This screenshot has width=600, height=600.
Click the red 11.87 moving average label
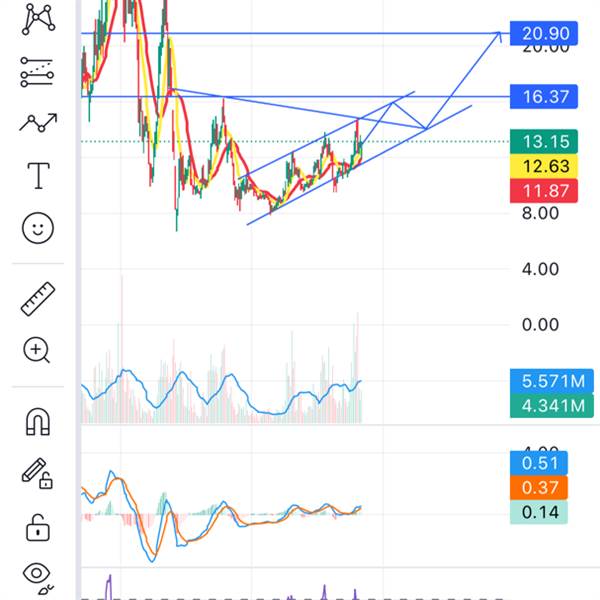pyautogui.click(x=544, y=191)
